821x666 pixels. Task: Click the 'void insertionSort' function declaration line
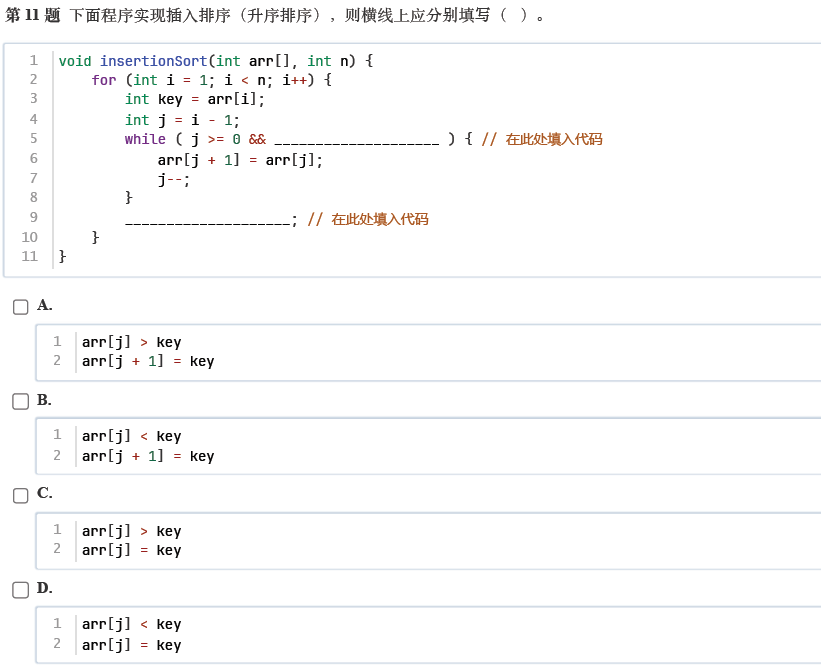click(216, 61)
